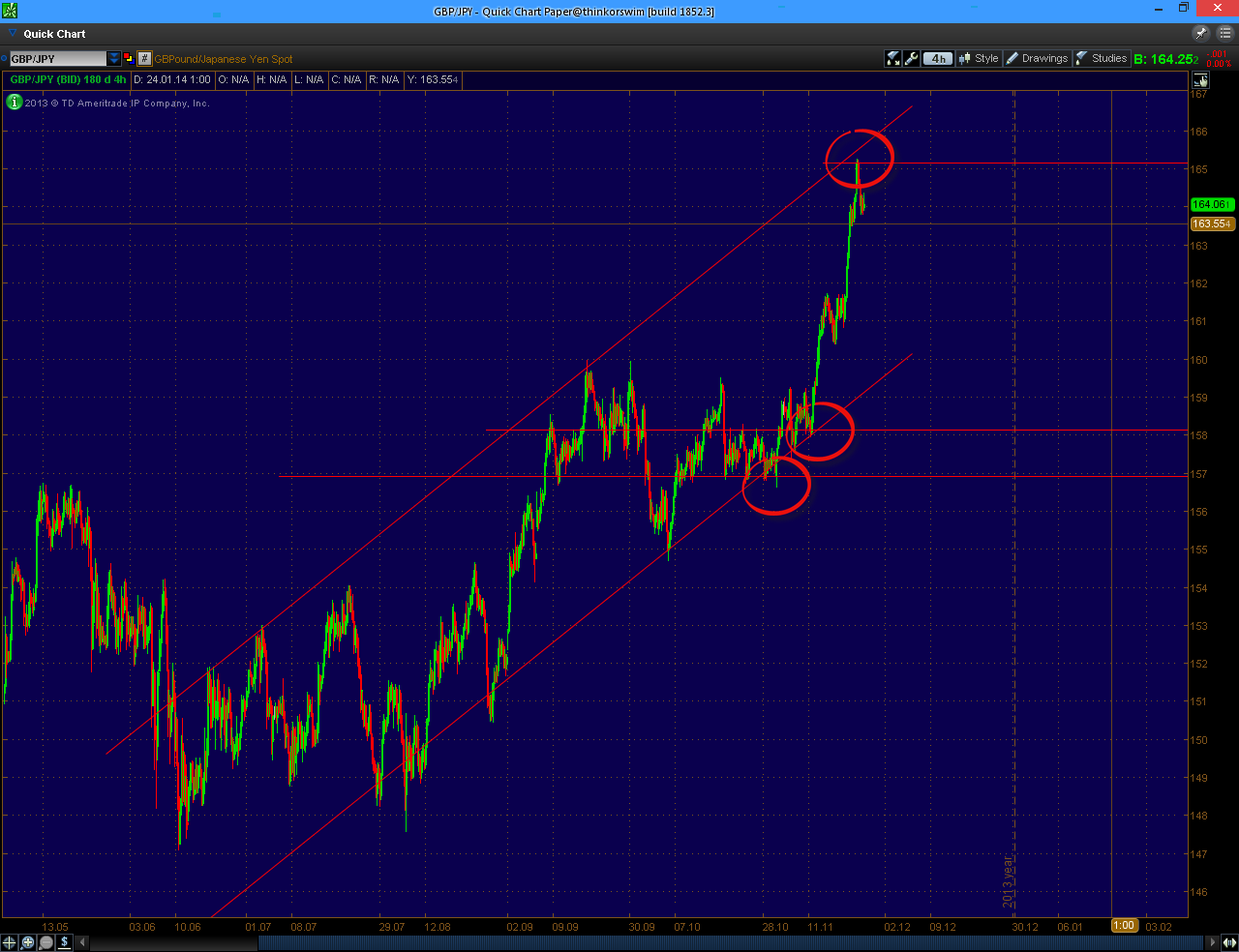Open chart settings wrench icon
Screen dimensions: 1239x952
pos(911,59)
